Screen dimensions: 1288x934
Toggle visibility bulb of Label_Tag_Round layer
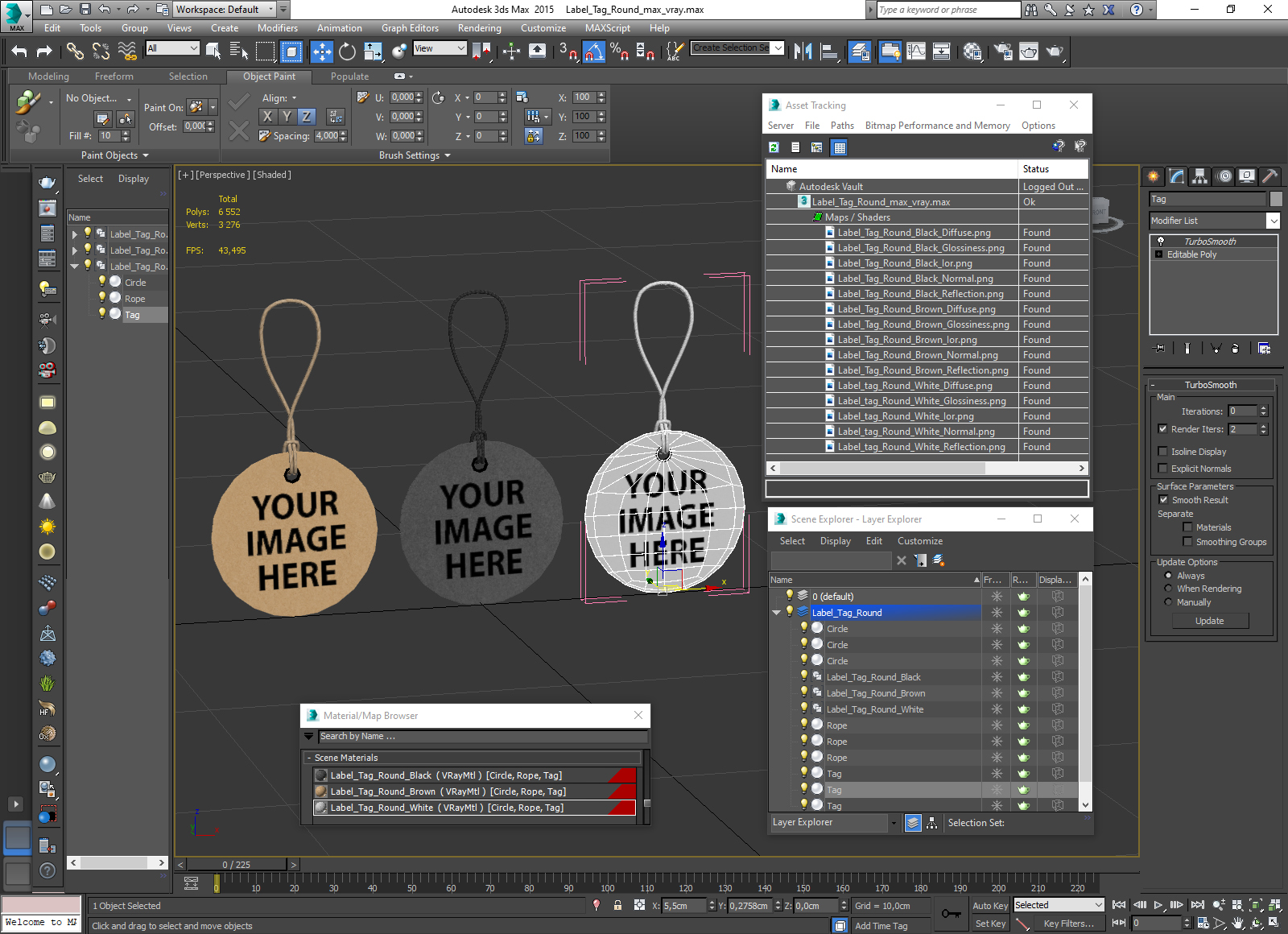click(790, 611)
